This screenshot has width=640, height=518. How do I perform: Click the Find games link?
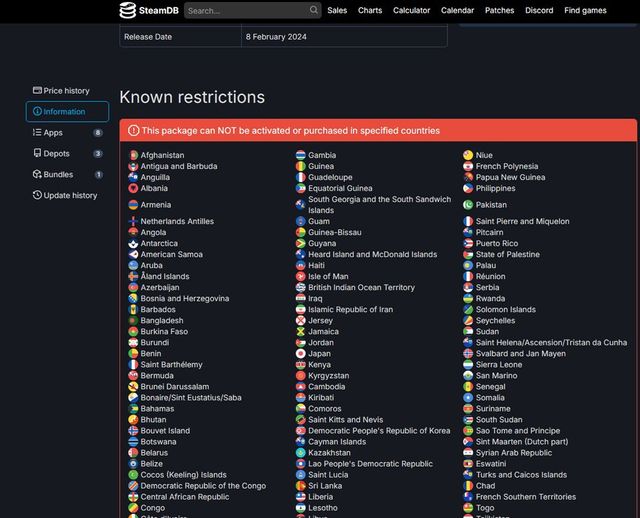tap(585, 10)
